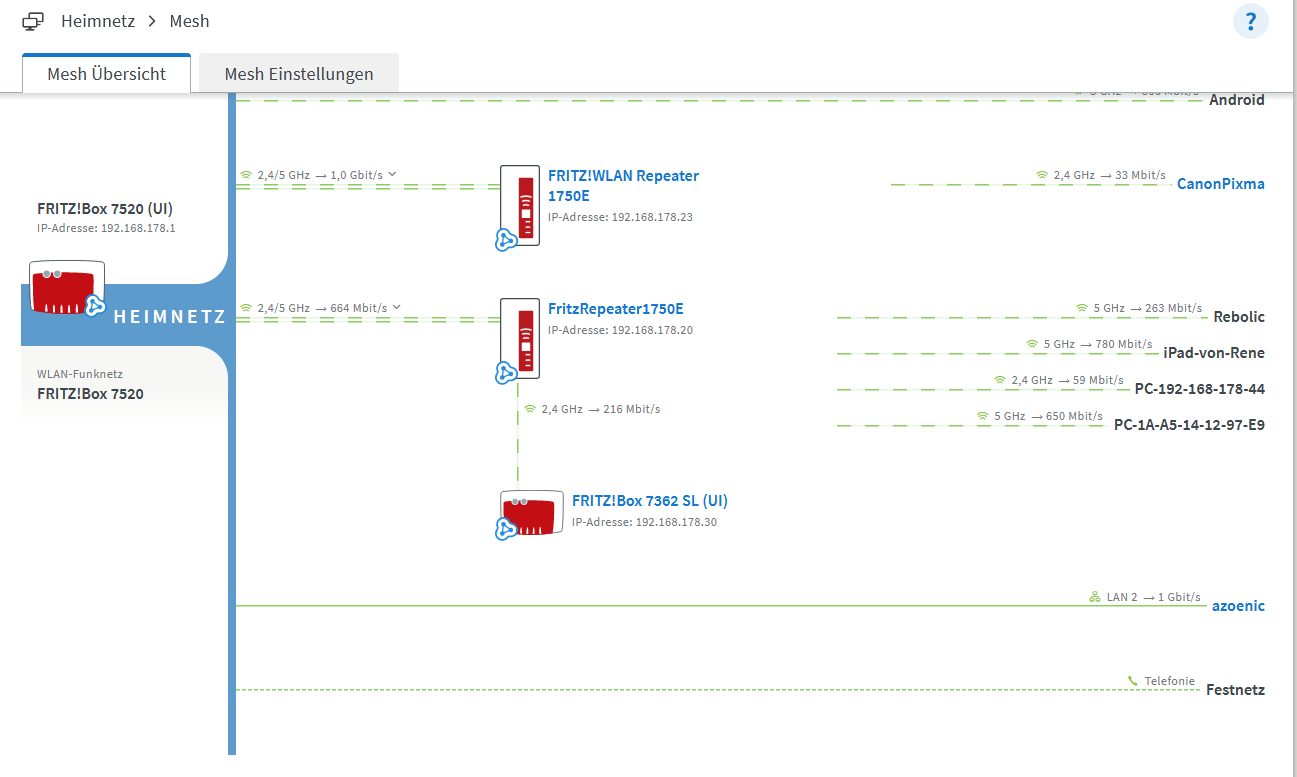This screenshot has height=777, width=1297.
Task: Click the network devices icon in the breadcrumb
Action: point(33,20)
